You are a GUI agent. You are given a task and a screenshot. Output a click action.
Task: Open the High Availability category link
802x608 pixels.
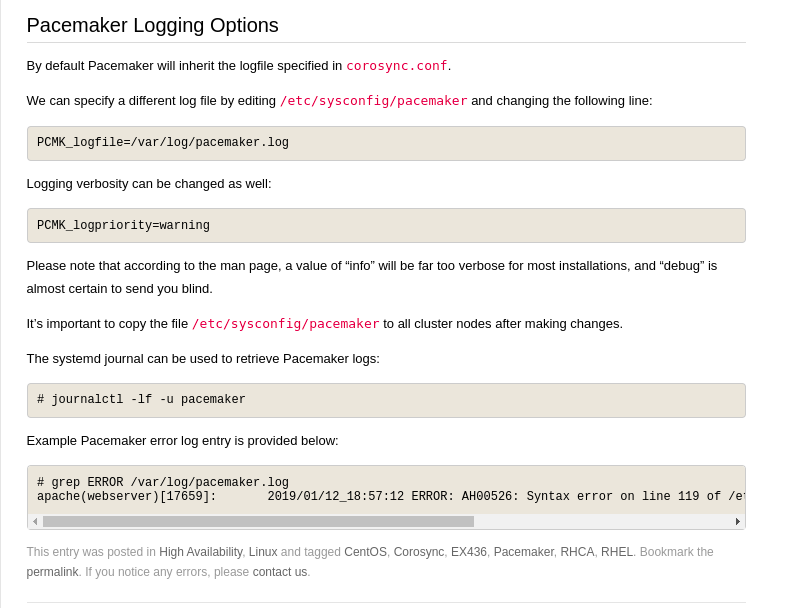click(200, 552)
